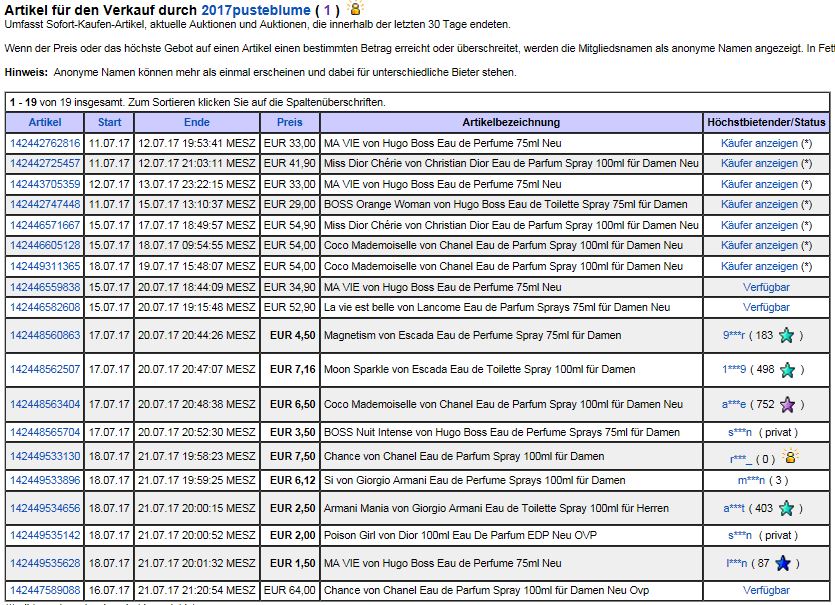This screenshot has height=605, width=835.
Task: Click the teal star next to 9***r (183)
Action: pos(786,336)
